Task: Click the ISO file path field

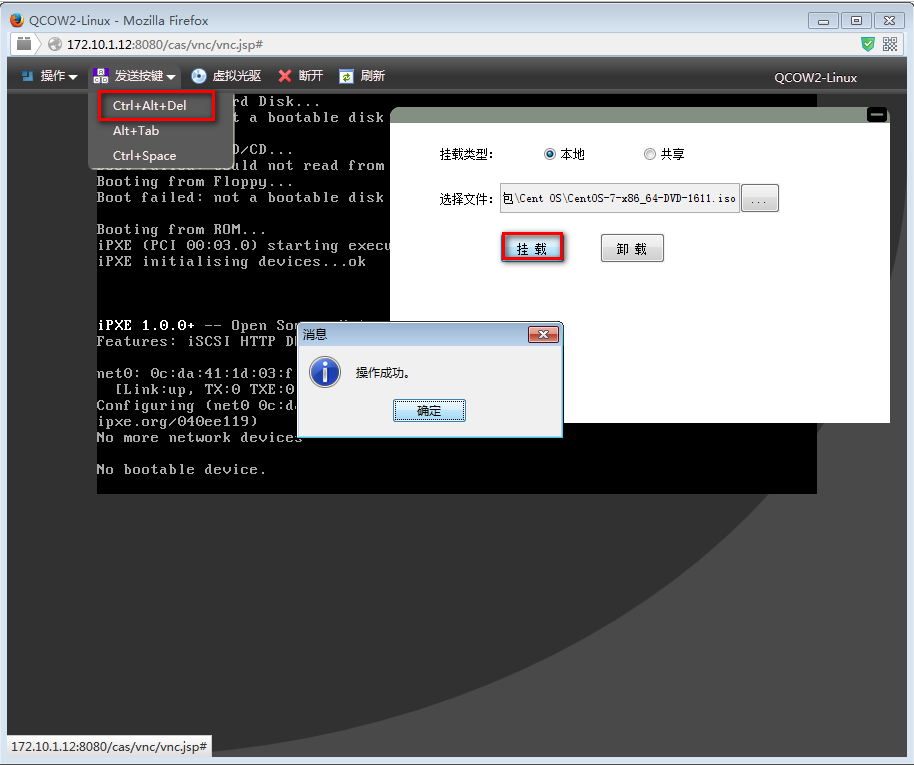Action: point(619,198)
